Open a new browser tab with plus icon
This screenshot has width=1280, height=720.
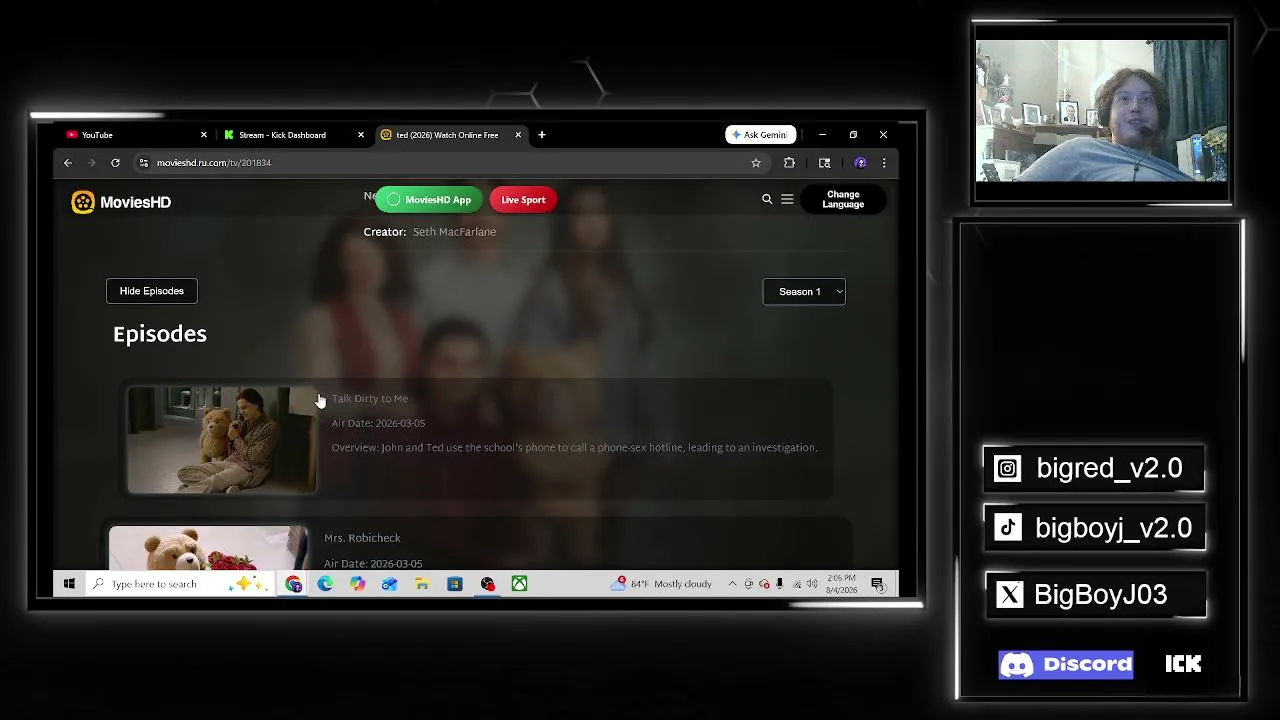point(542,135)
